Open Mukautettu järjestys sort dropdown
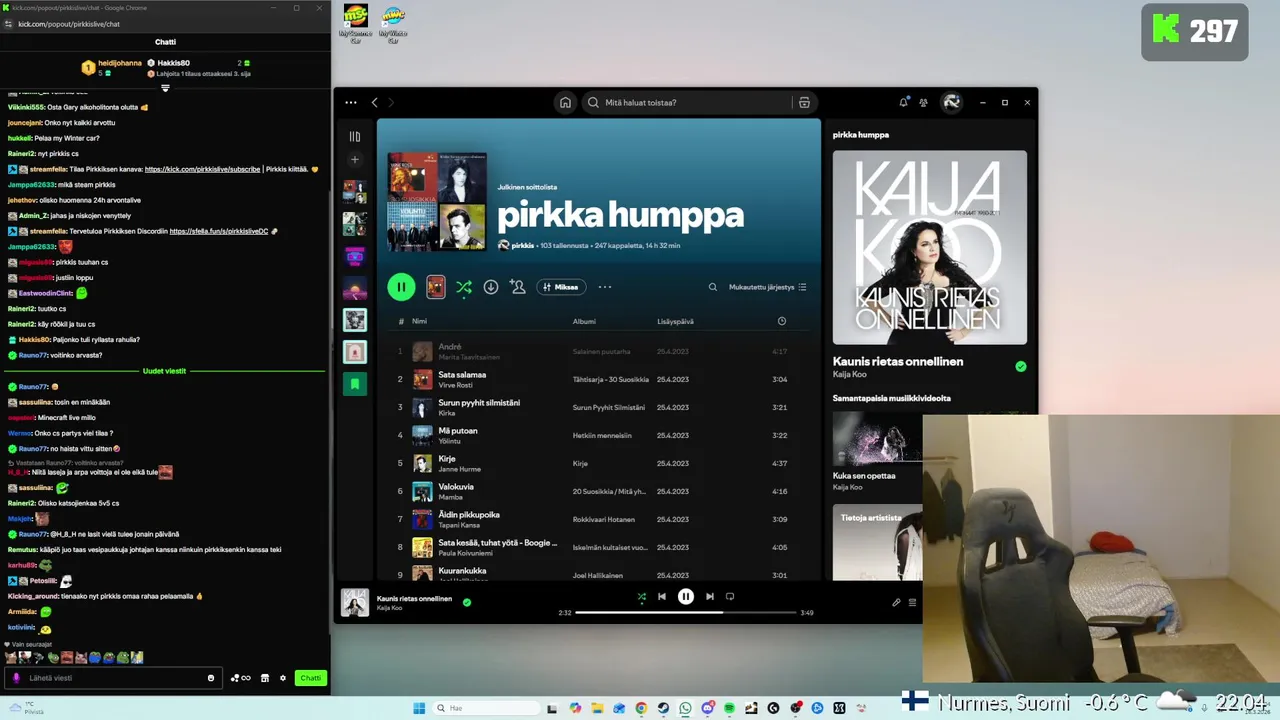The image size is (1280, 720). (767, 287)
